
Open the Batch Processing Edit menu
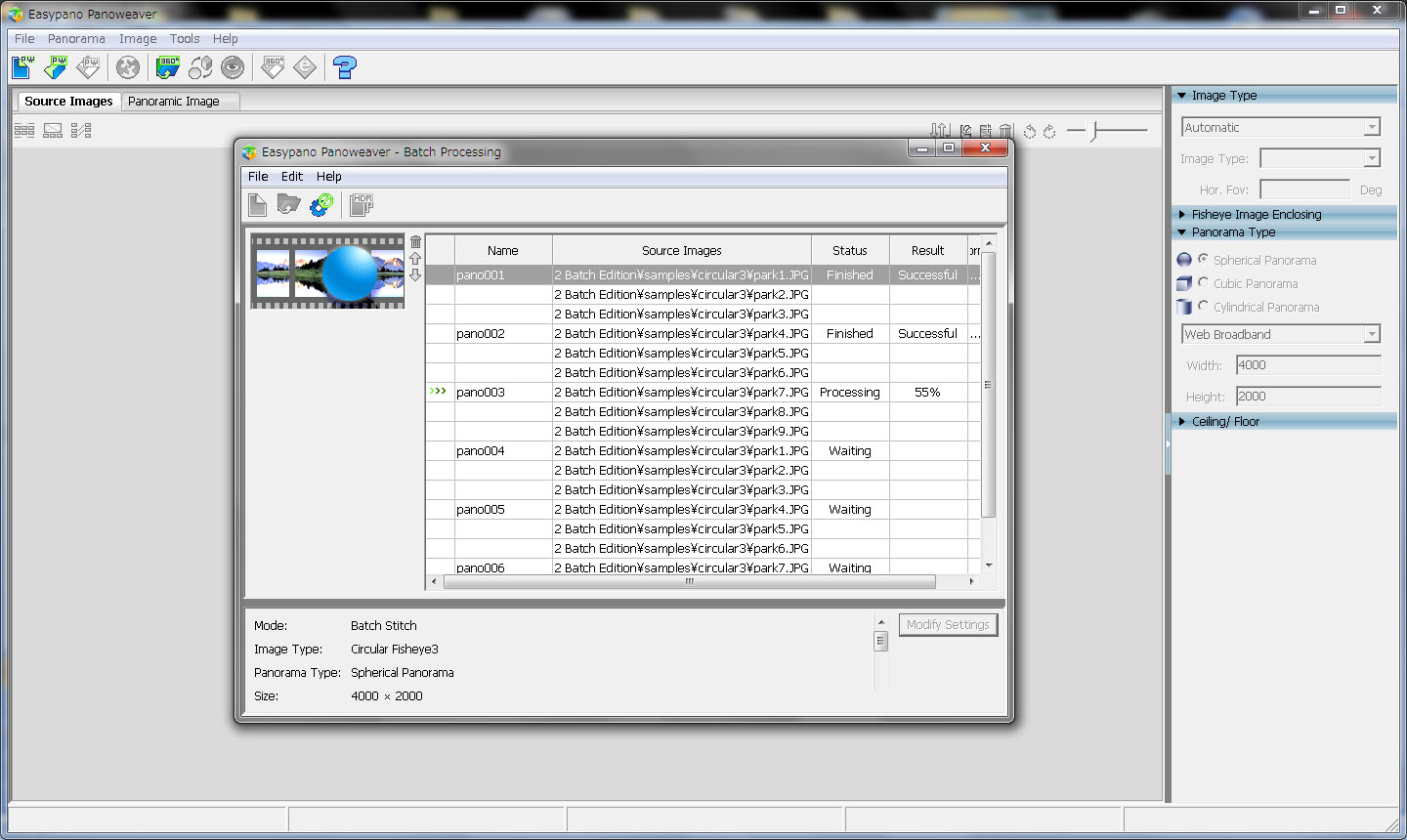point(292,176)
